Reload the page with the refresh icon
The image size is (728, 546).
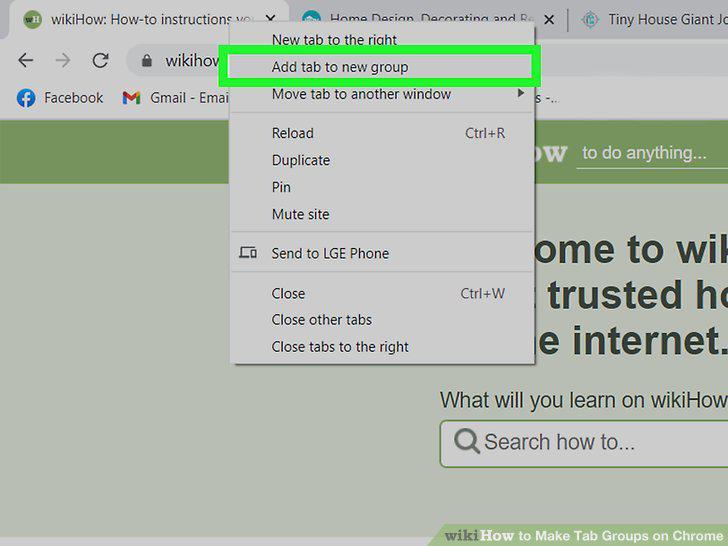(x=100, y=60)
